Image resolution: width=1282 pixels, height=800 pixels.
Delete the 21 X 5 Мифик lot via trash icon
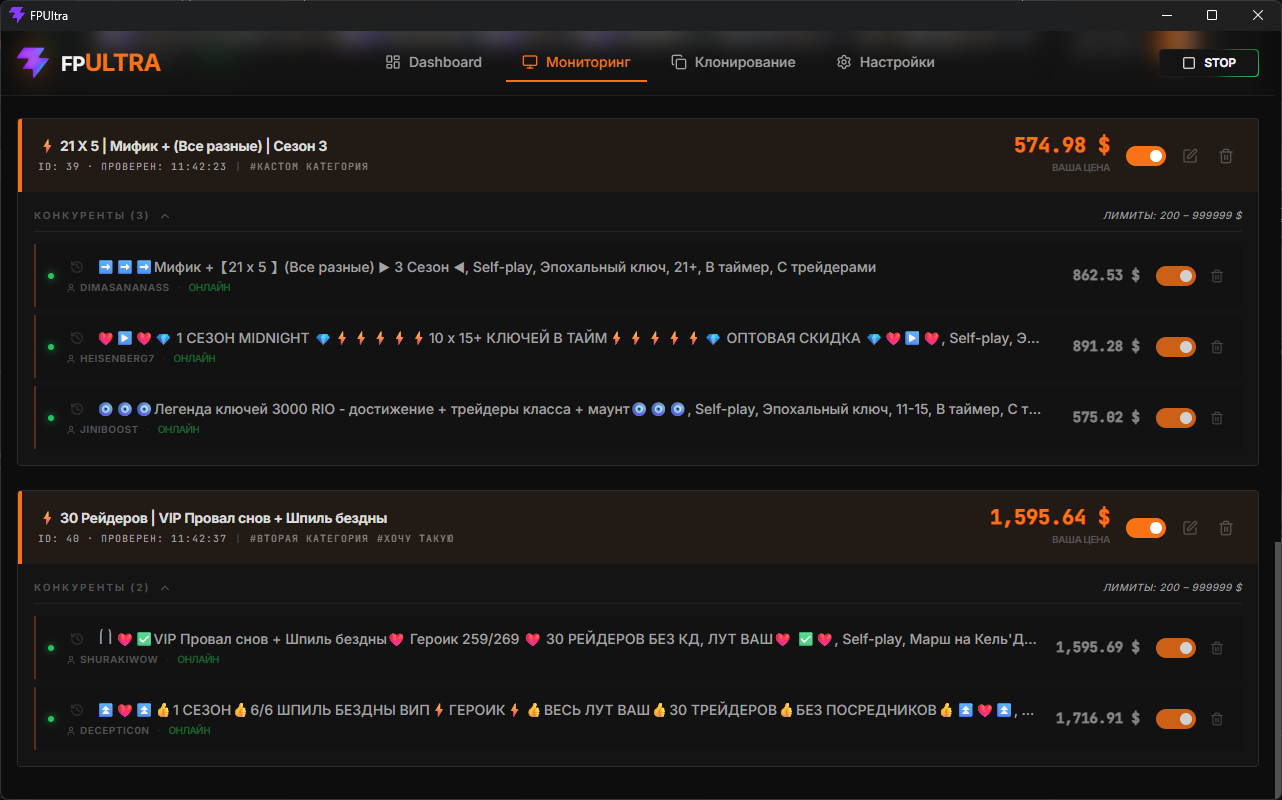[x=1226, y=156]
